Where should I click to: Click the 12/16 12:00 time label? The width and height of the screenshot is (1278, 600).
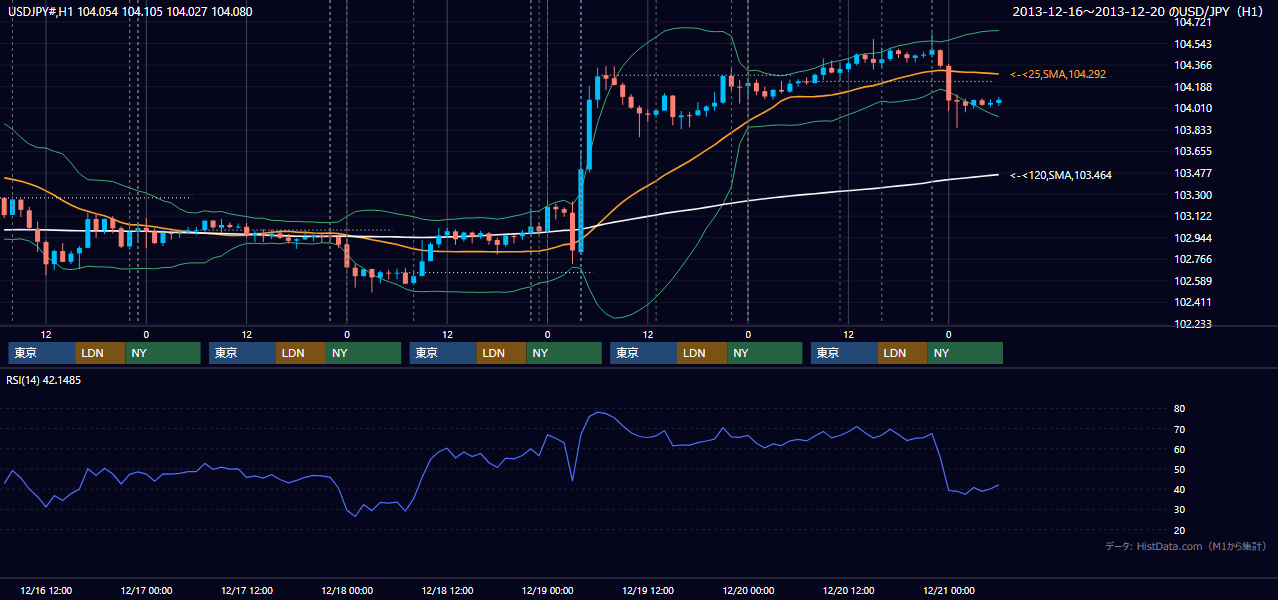tap(46, 591)
